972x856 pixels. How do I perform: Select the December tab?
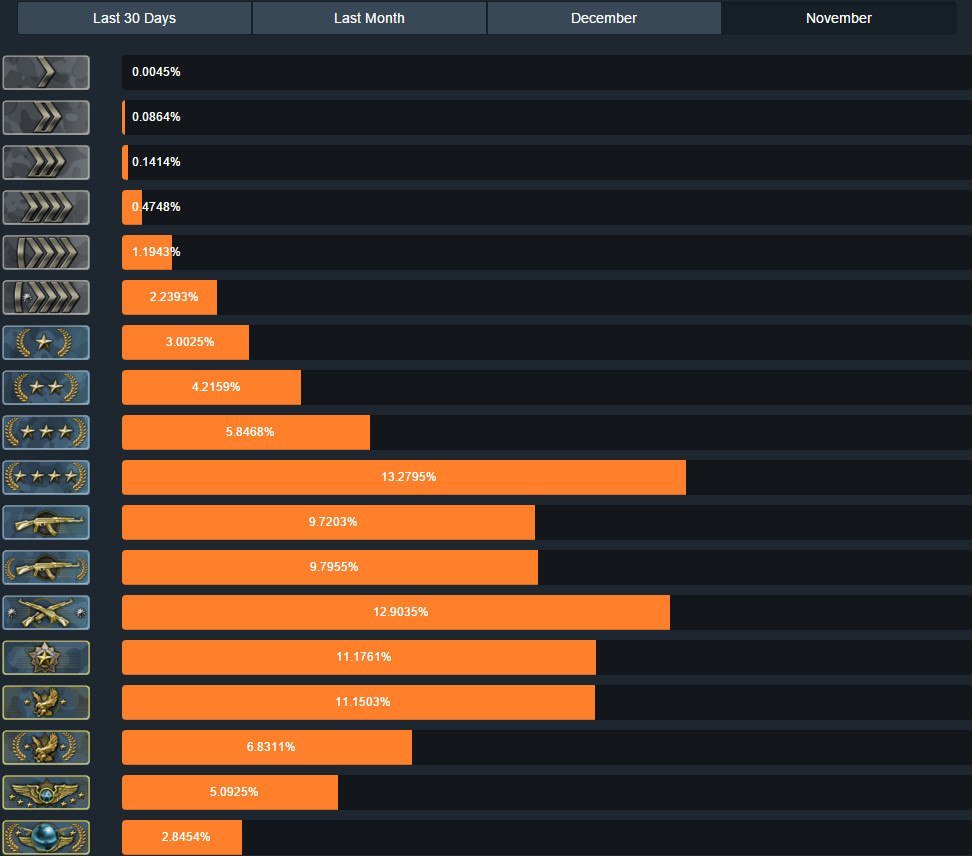604,18
